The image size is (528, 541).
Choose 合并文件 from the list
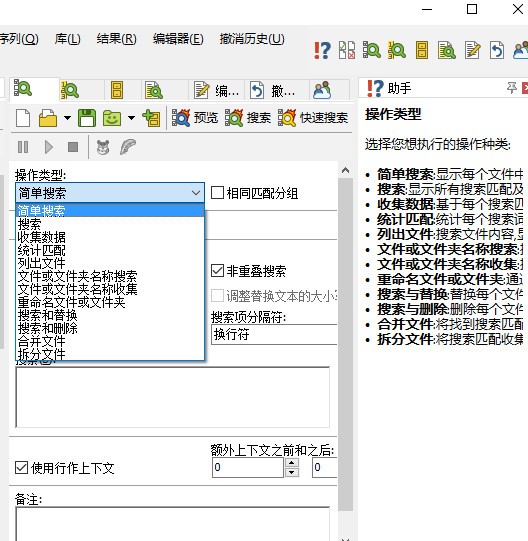pos(110,342)
